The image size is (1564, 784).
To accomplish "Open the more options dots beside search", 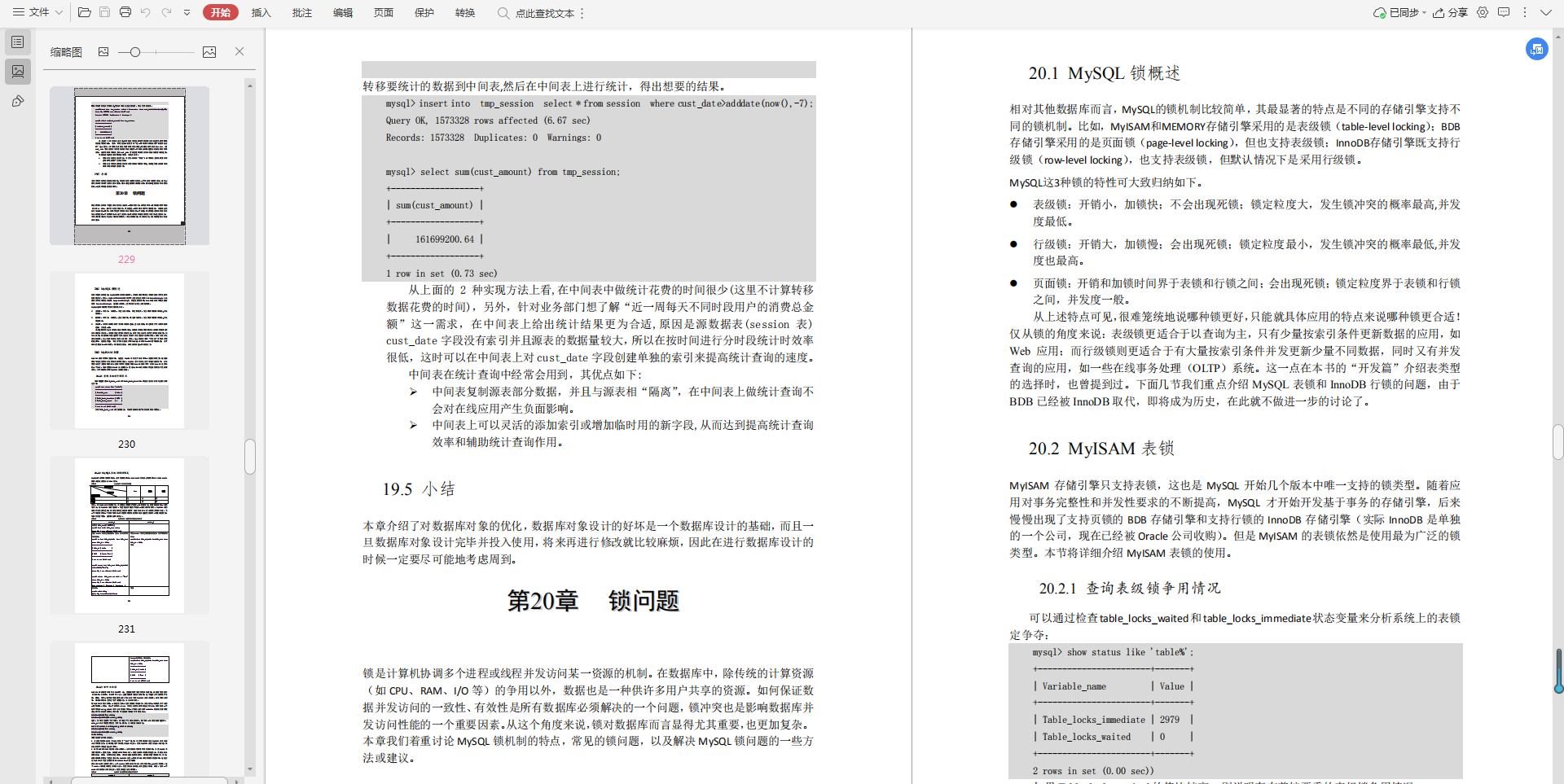I will point(582,13).
